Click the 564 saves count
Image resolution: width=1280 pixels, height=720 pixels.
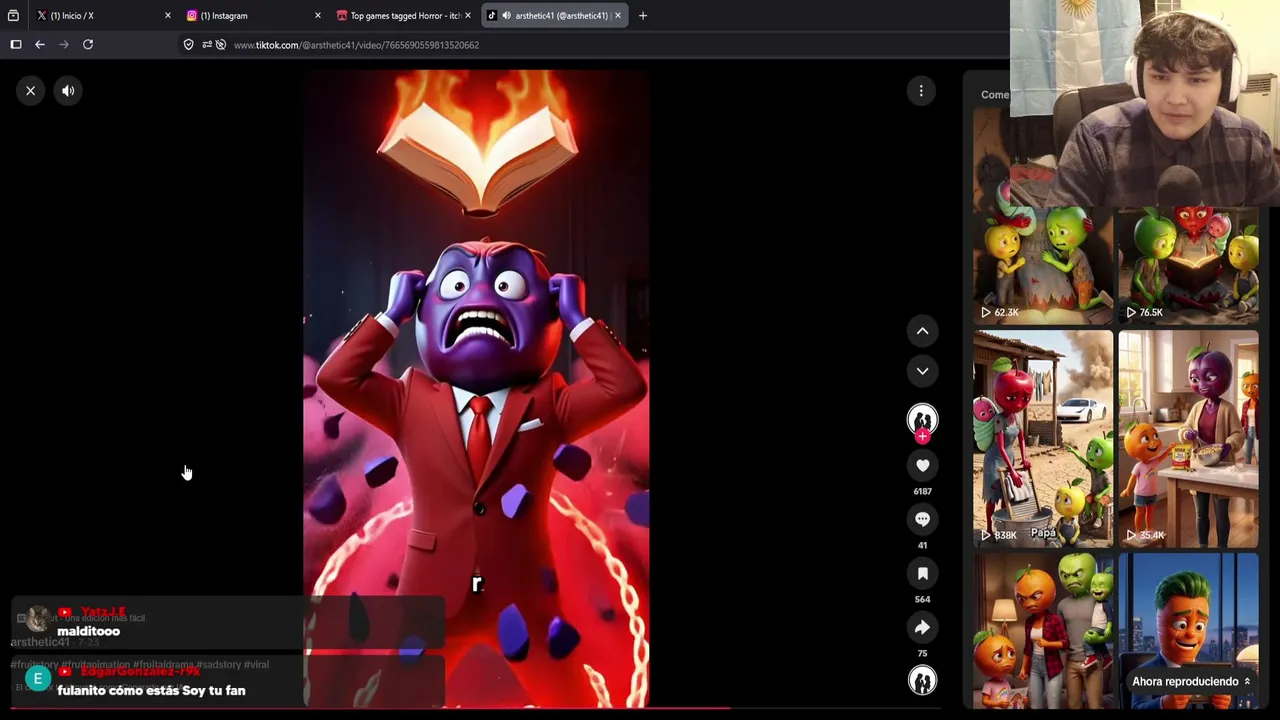922,599
